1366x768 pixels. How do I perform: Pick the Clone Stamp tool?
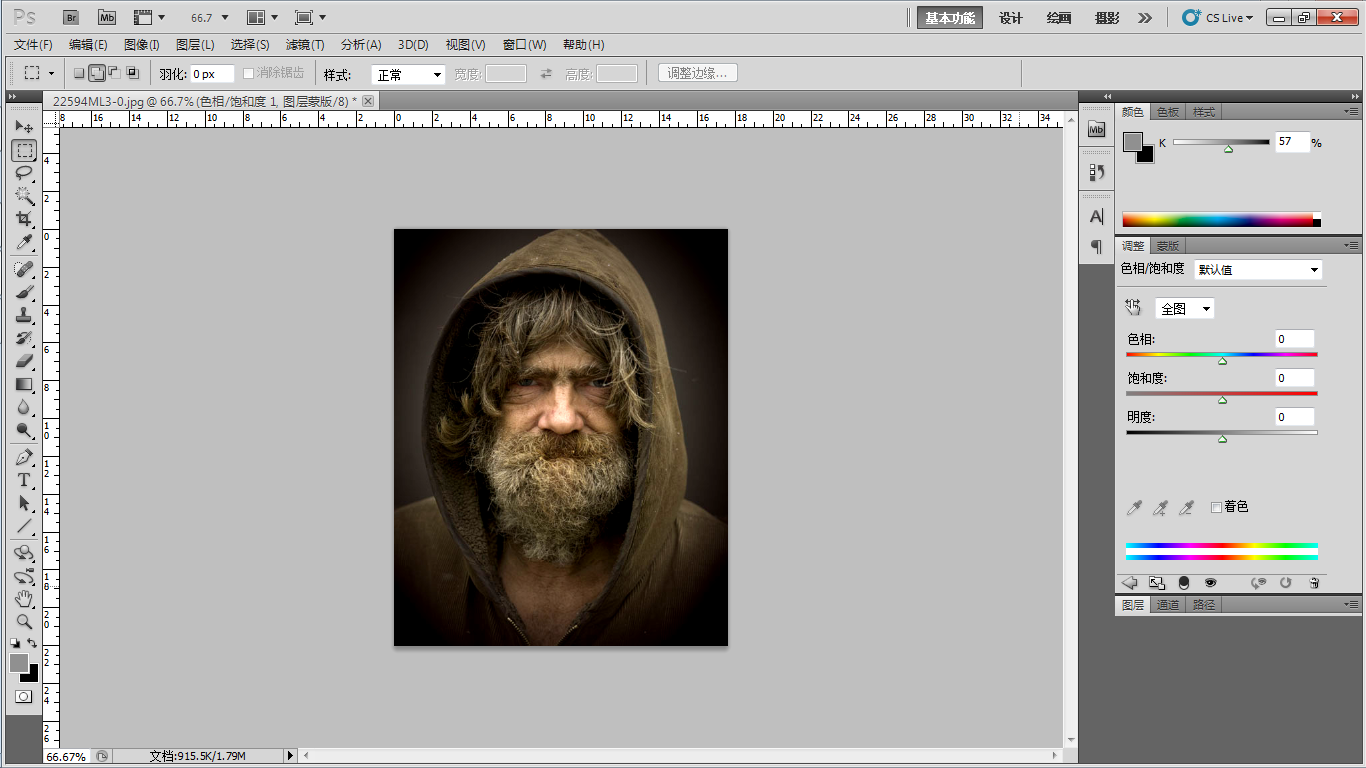point(24,315)
